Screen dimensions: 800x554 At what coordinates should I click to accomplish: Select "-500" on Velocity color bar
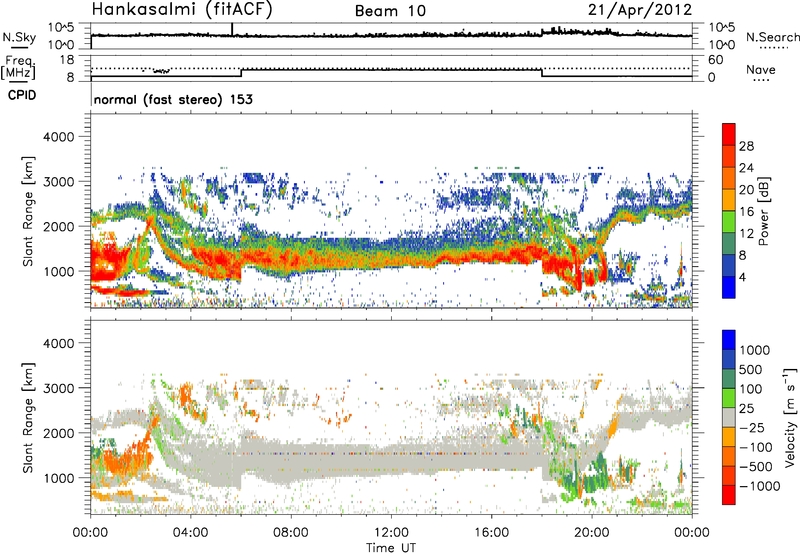756,466
